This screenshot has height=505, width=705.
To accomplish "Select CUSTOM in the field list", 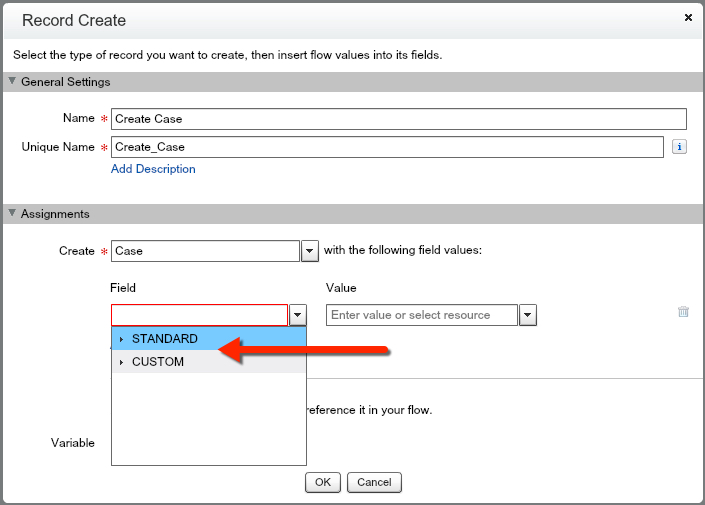I will click(x=158, y=362).
